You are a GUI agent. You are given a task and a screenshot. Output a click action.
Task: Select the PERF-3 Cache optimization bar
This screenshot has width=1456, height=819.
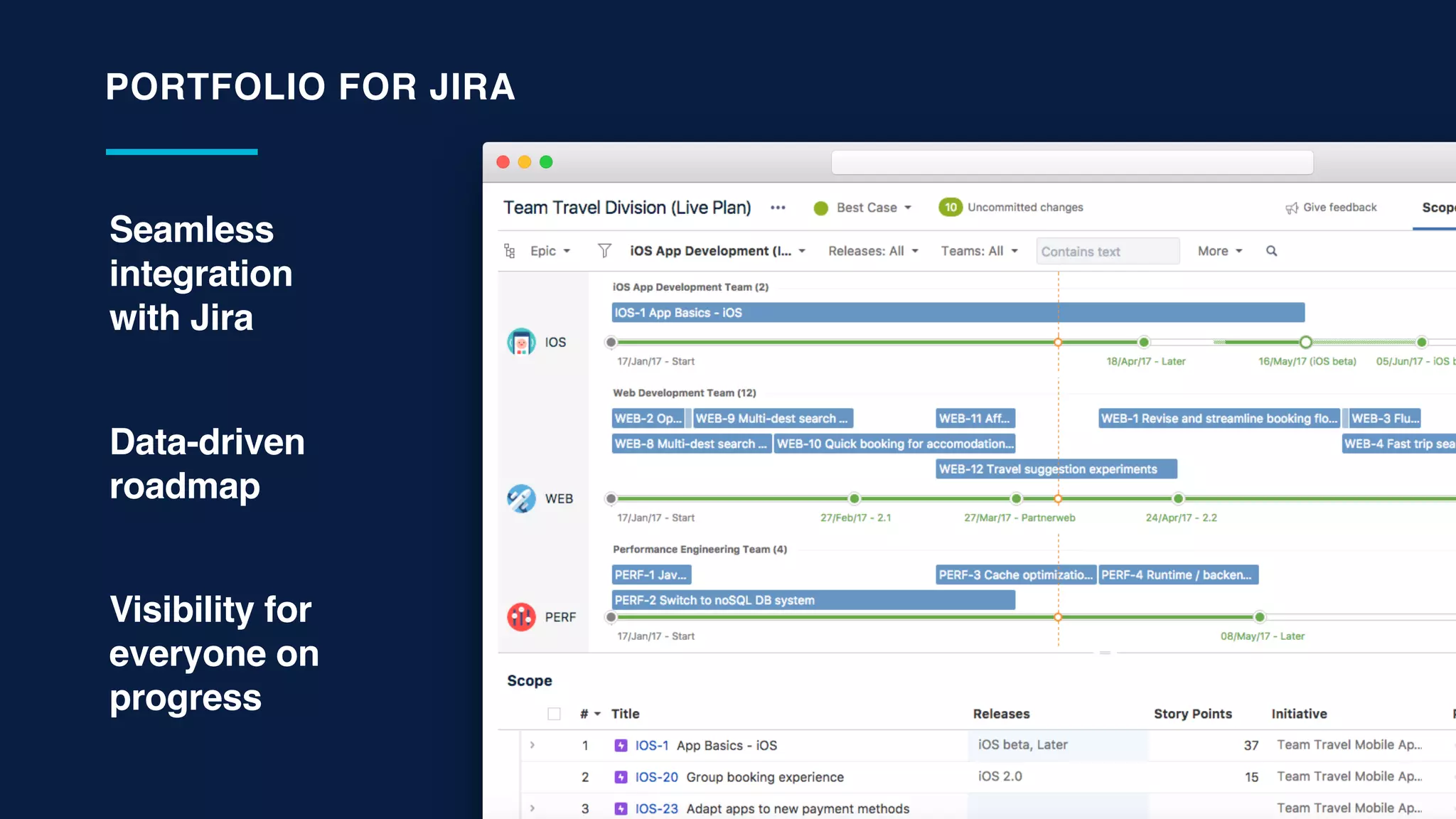[x=1015, y=574]
